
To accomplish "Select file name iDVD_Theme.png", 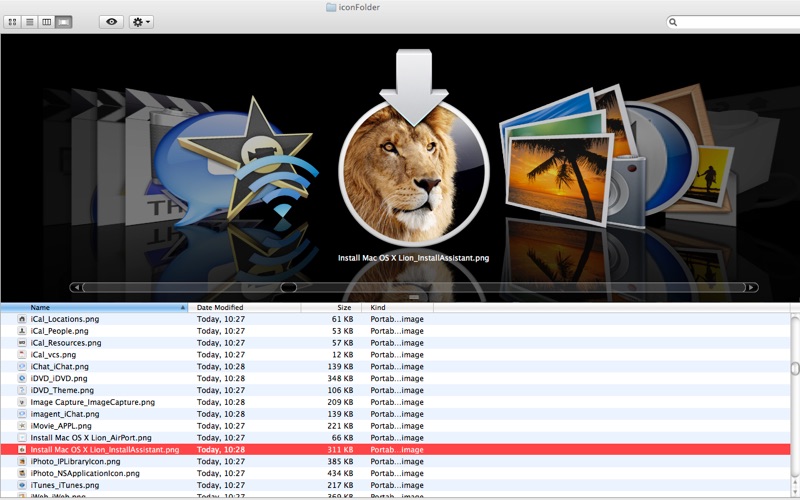I will [62, 390].
